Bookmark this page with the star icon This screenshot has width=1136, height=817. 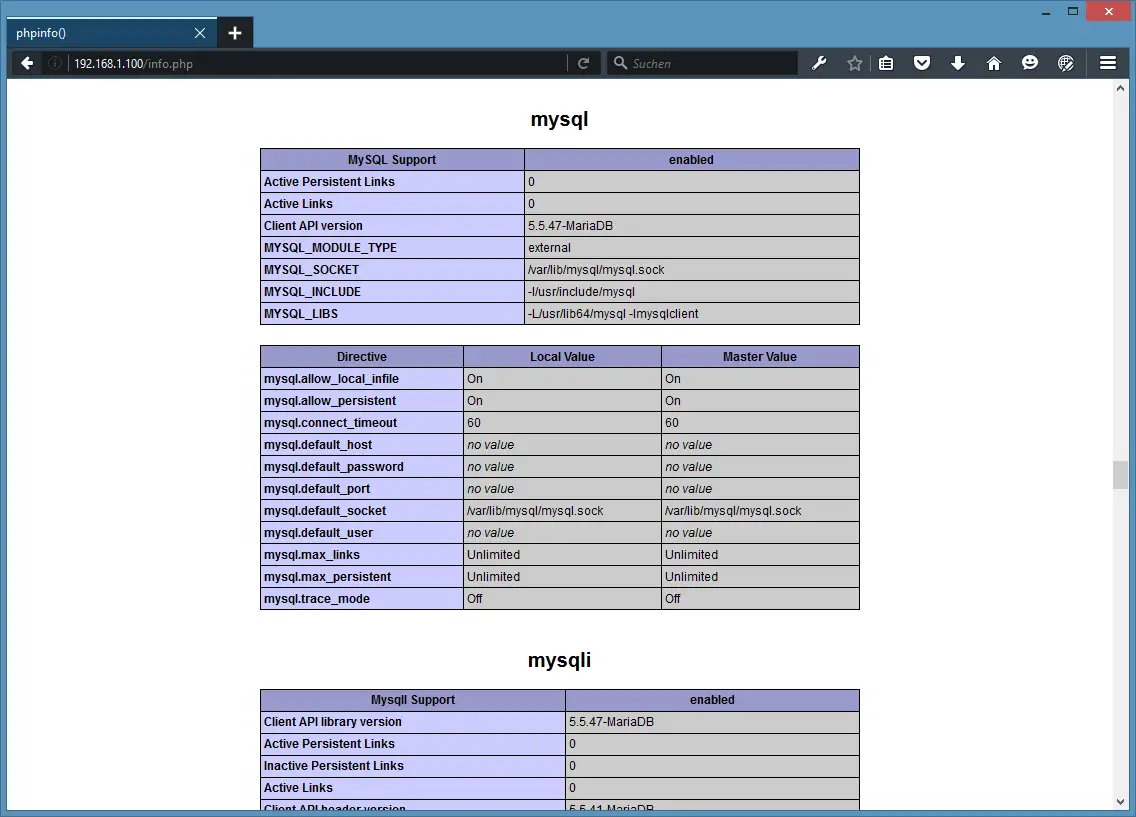click(x=855, y=64)
